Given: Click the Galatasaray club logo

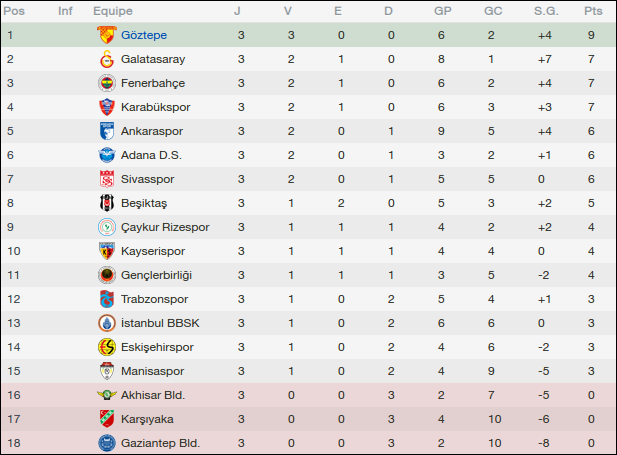Looking at the screenshot, I should pos(106,59).
